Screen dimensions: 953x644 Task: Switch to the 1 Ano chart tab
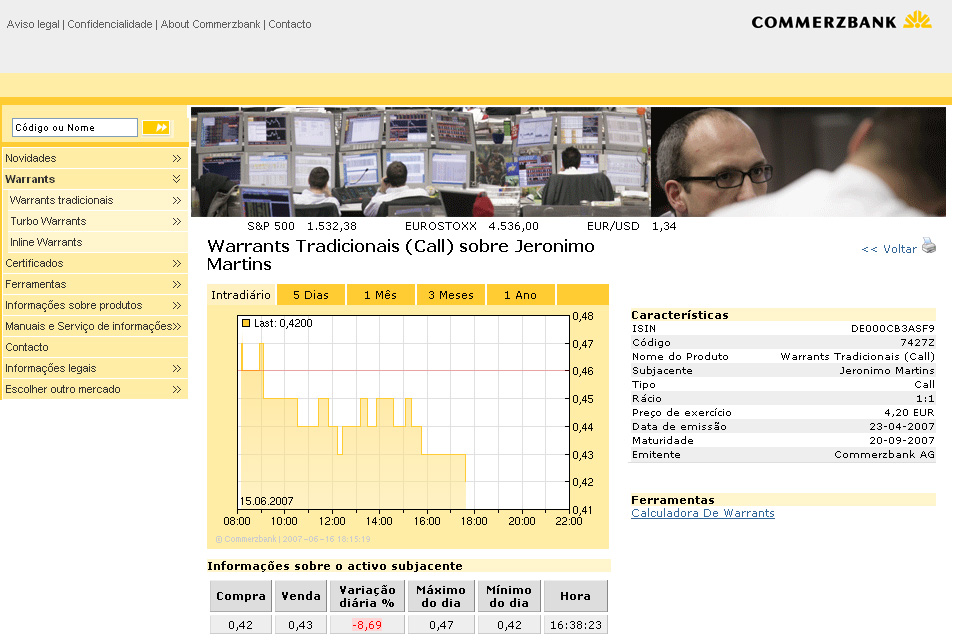[x=520, y=295]
